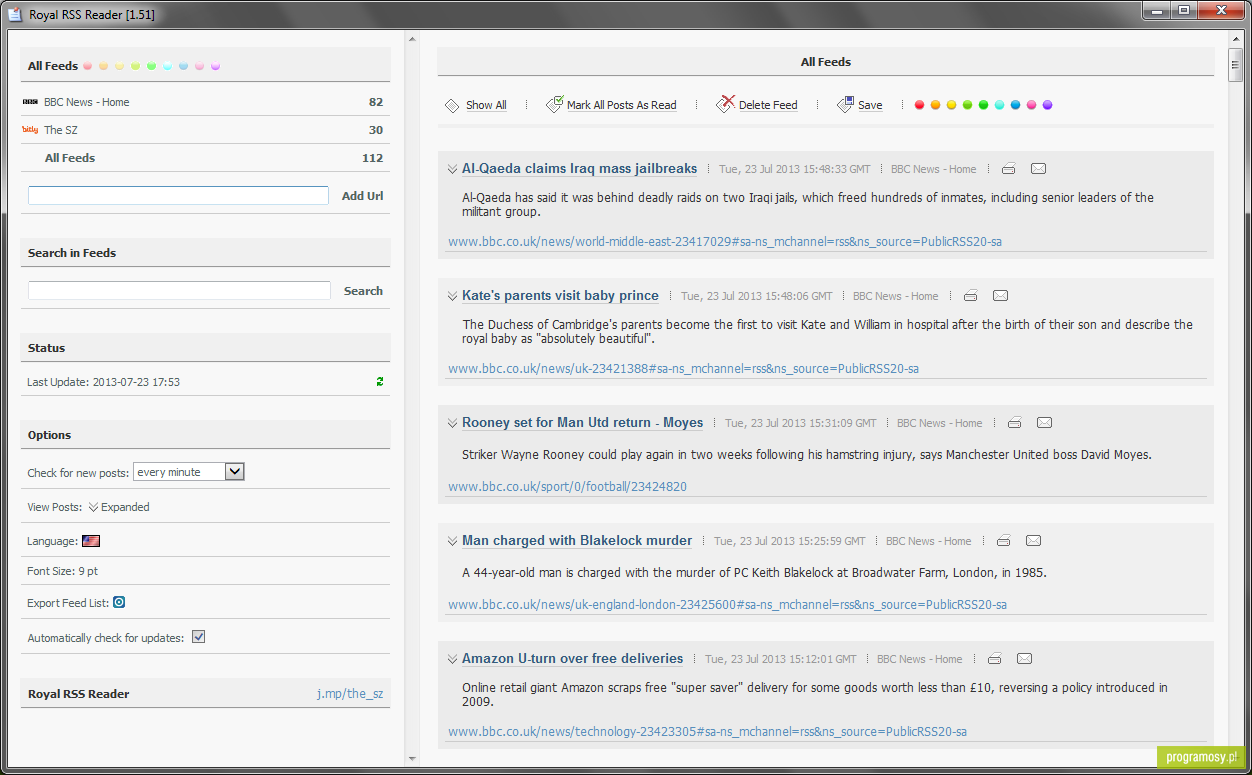Screen dimensions: 1252x775
Task: Open the world-middle-east-23417029 BBC URL
Action: (x=725, y=242)
